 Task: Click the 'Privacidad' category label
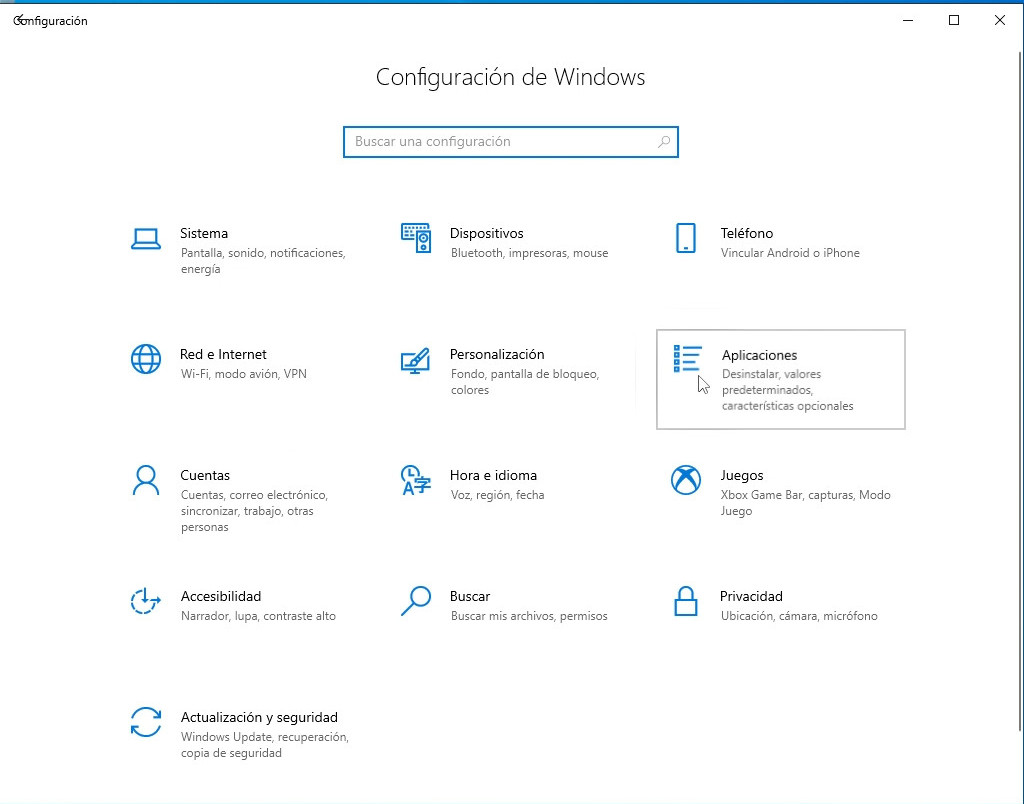751,596
